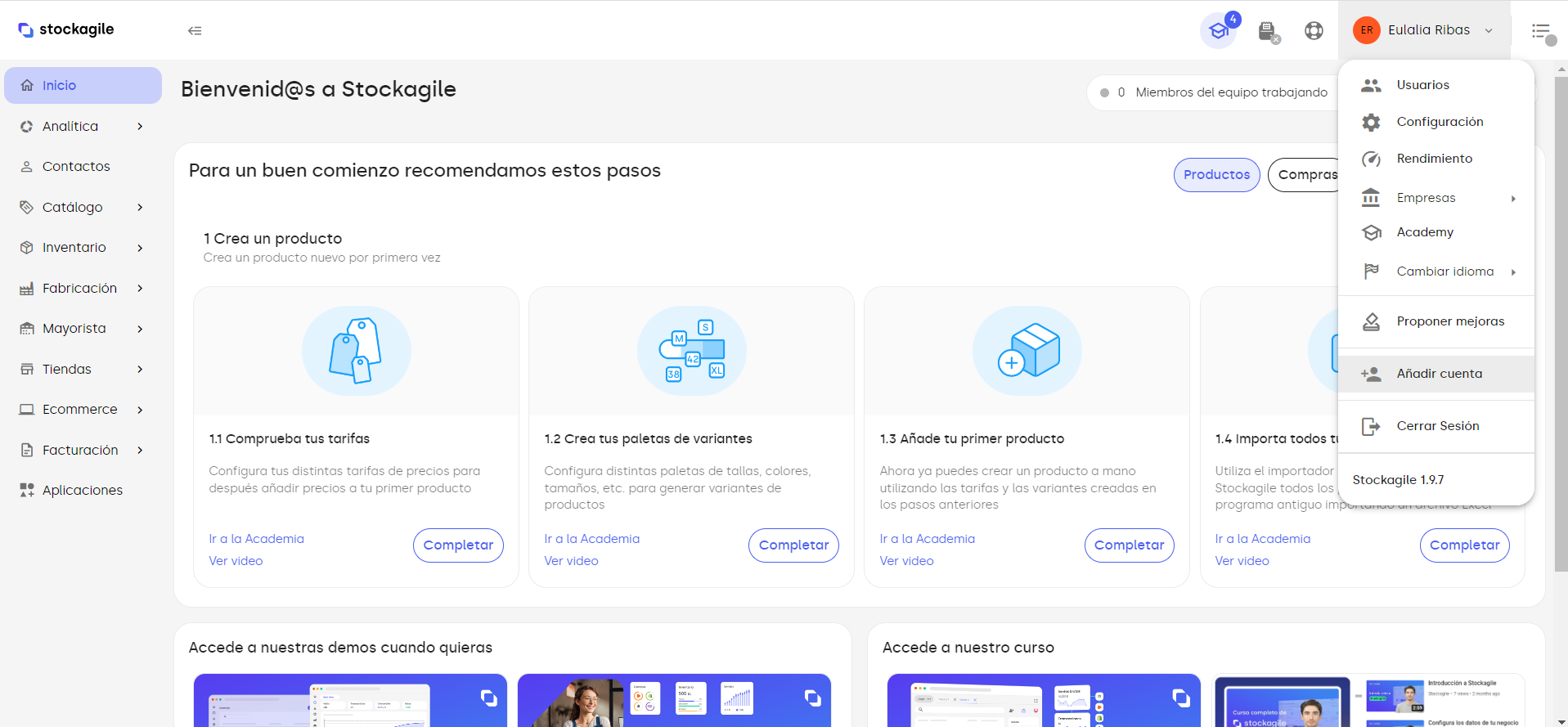Click the Cambiar idioma flag icon
The height and width of the screenshot is (727, 1568).
coord(1372,272)
